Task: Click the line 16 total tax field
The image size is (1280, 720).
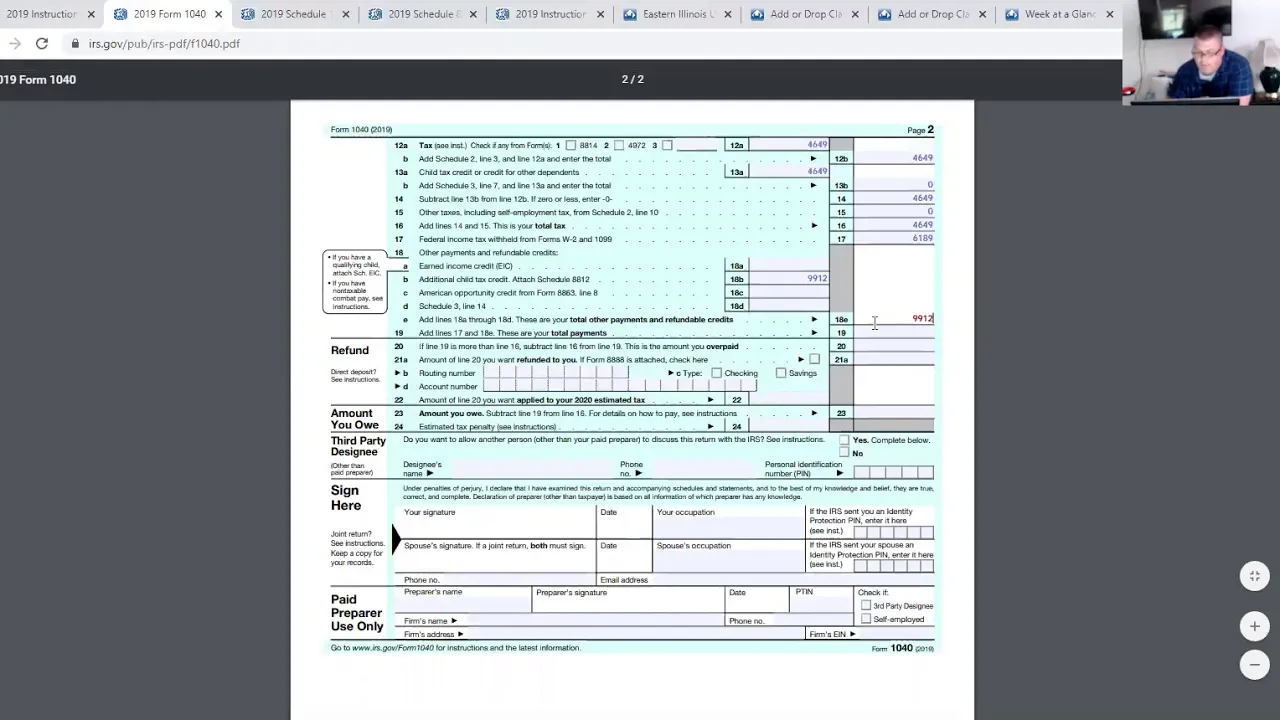Action: tap(894, 225)
